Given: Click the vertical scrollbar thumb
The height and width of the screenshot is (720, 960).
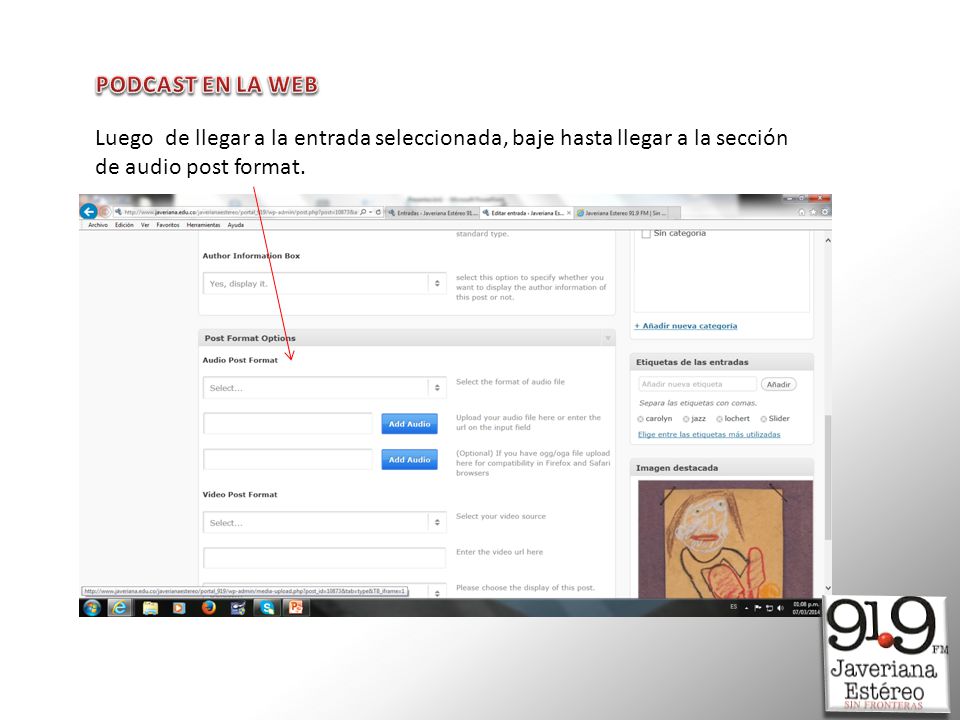Looking at the screenshot, I should pos(827,478).
